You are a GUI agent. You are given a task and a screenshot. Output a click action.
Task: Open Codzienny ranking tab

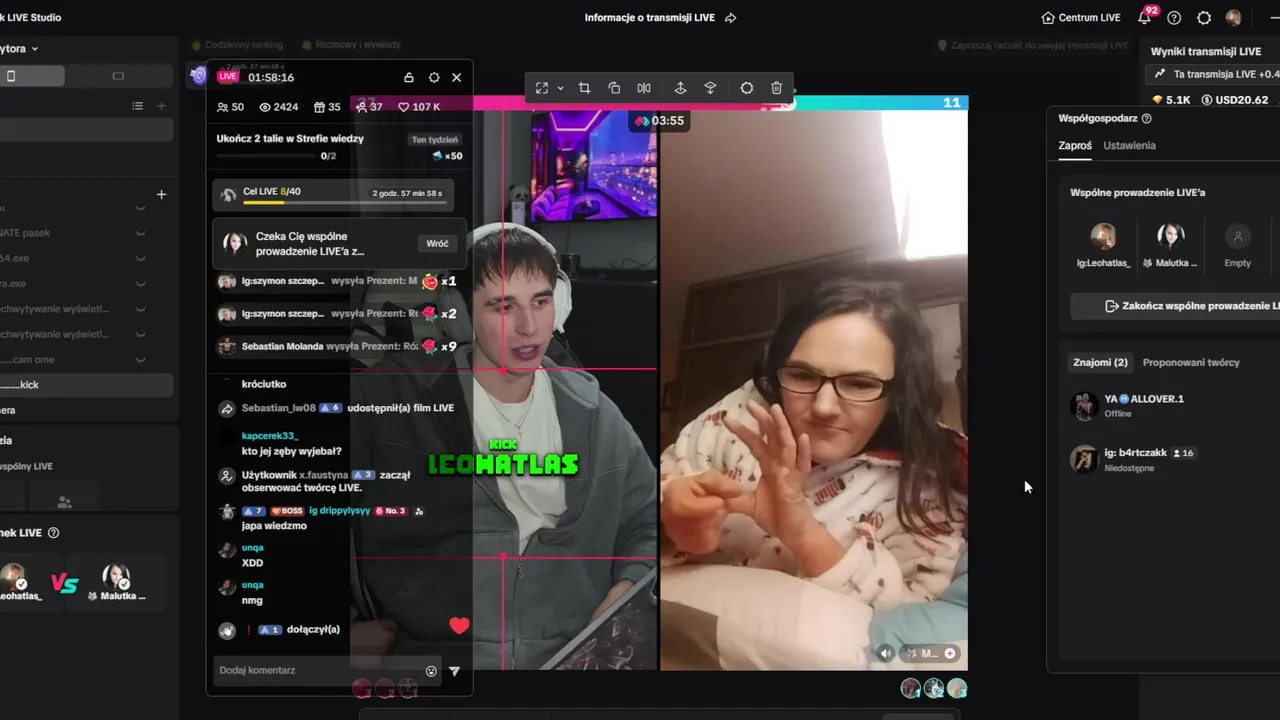point(236,45)
